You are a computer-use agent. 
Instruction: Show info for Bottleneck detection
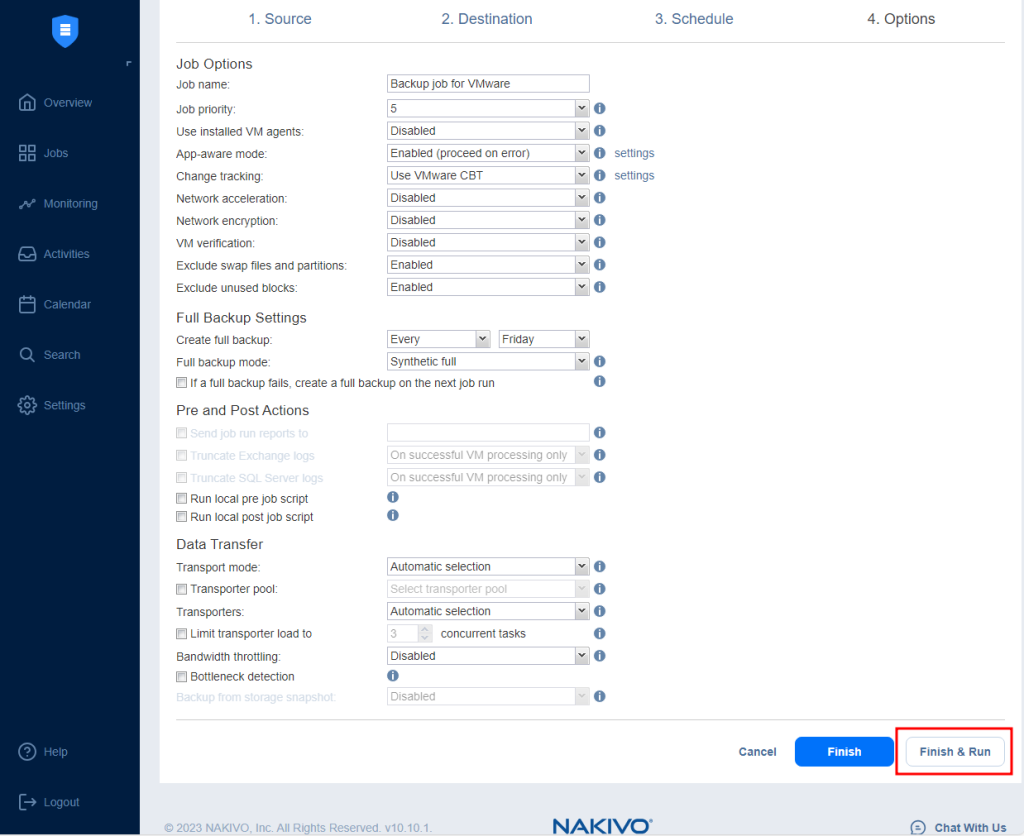[392, 675]
